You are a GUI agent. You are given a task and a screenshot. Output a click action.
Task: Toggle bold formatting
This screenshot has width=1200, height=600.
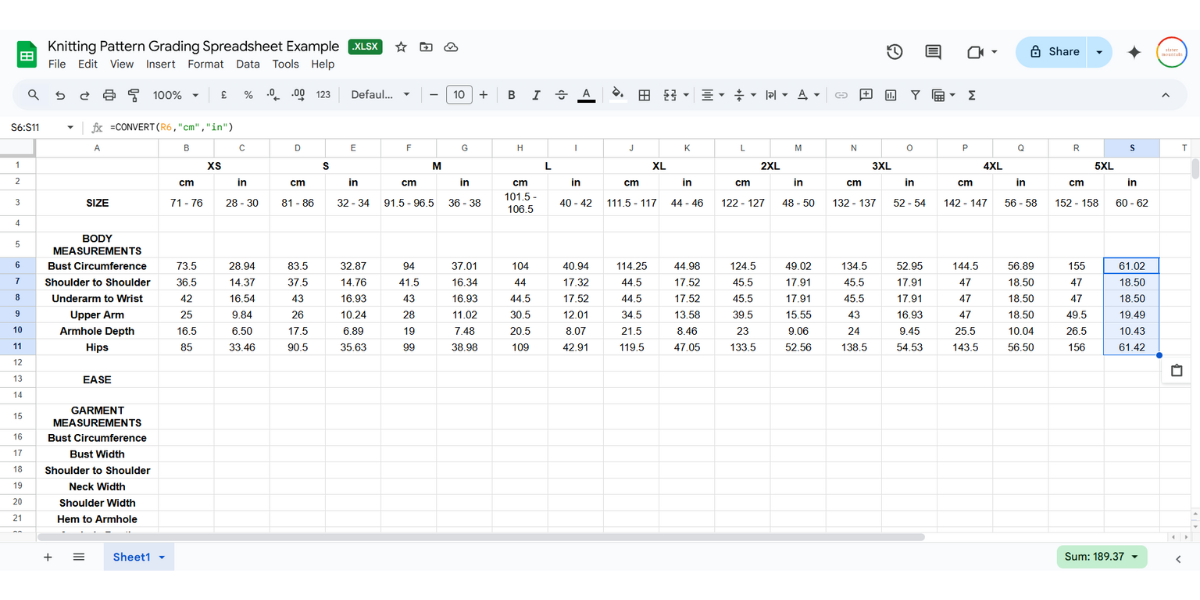click(x=511, y=95)
